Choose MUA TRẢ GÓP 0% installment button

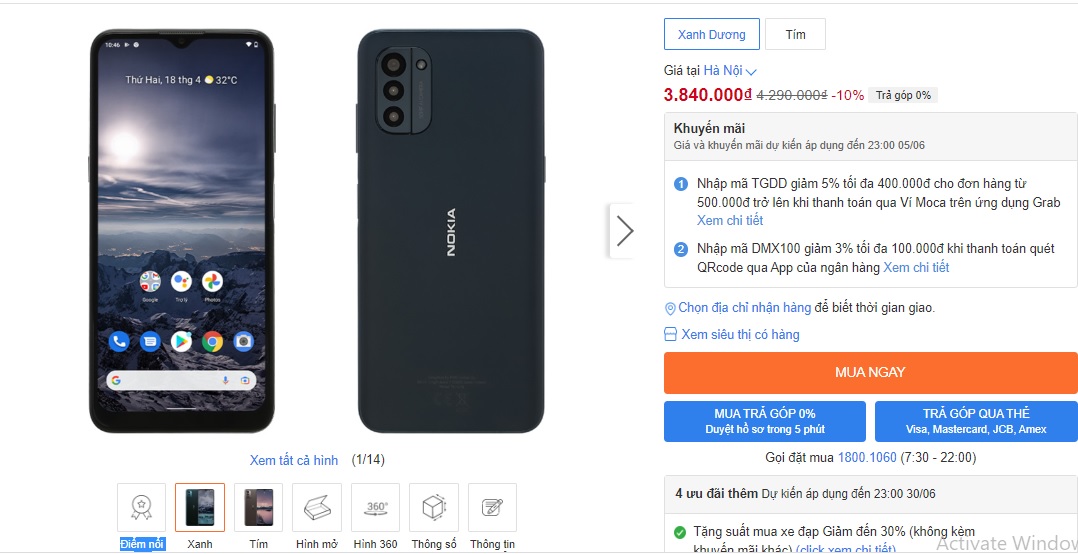point(765,421)
